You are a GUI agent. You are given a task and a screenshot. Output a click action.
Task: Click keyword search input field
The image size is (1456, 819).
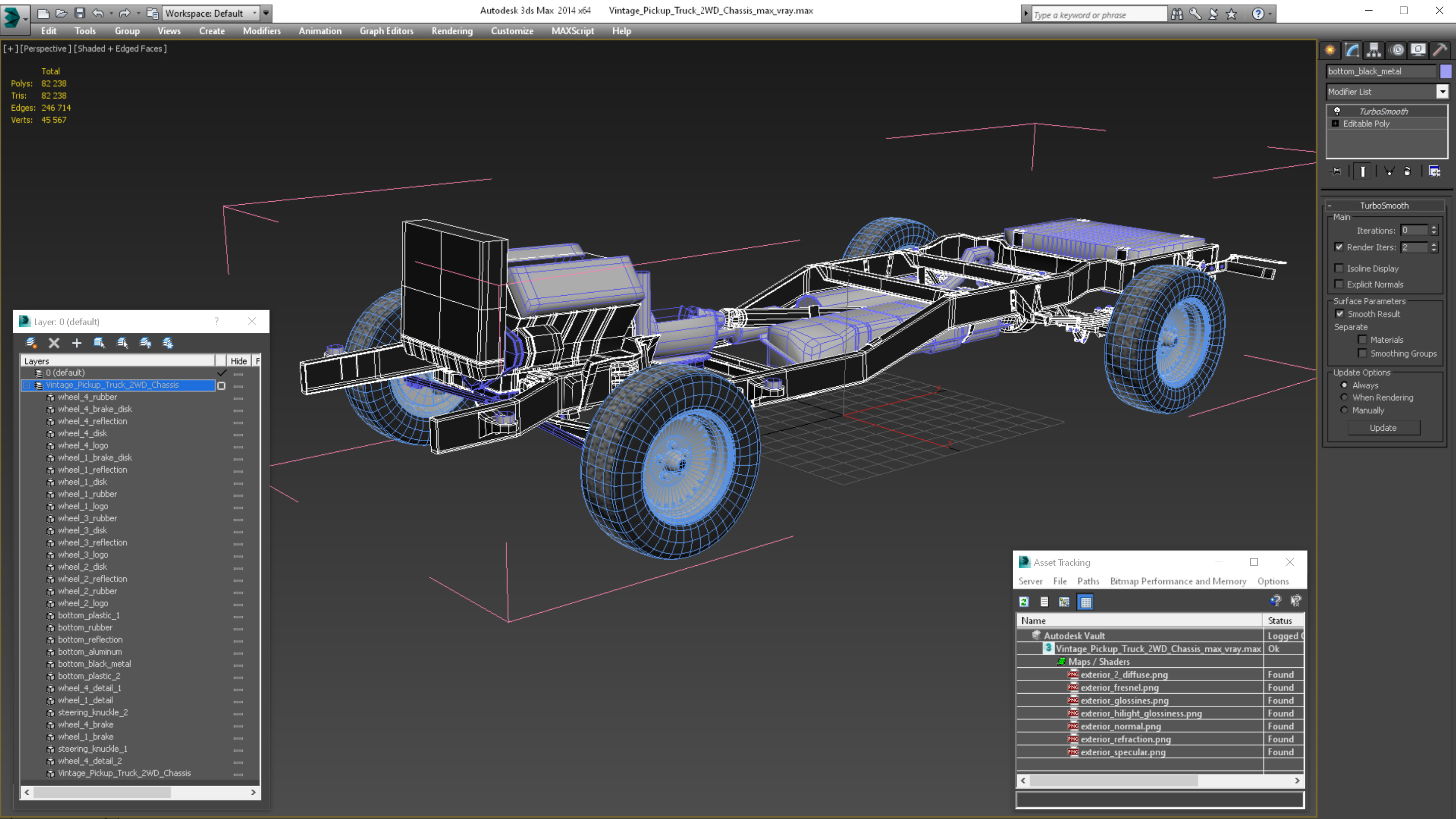[x=1099, y=15]
